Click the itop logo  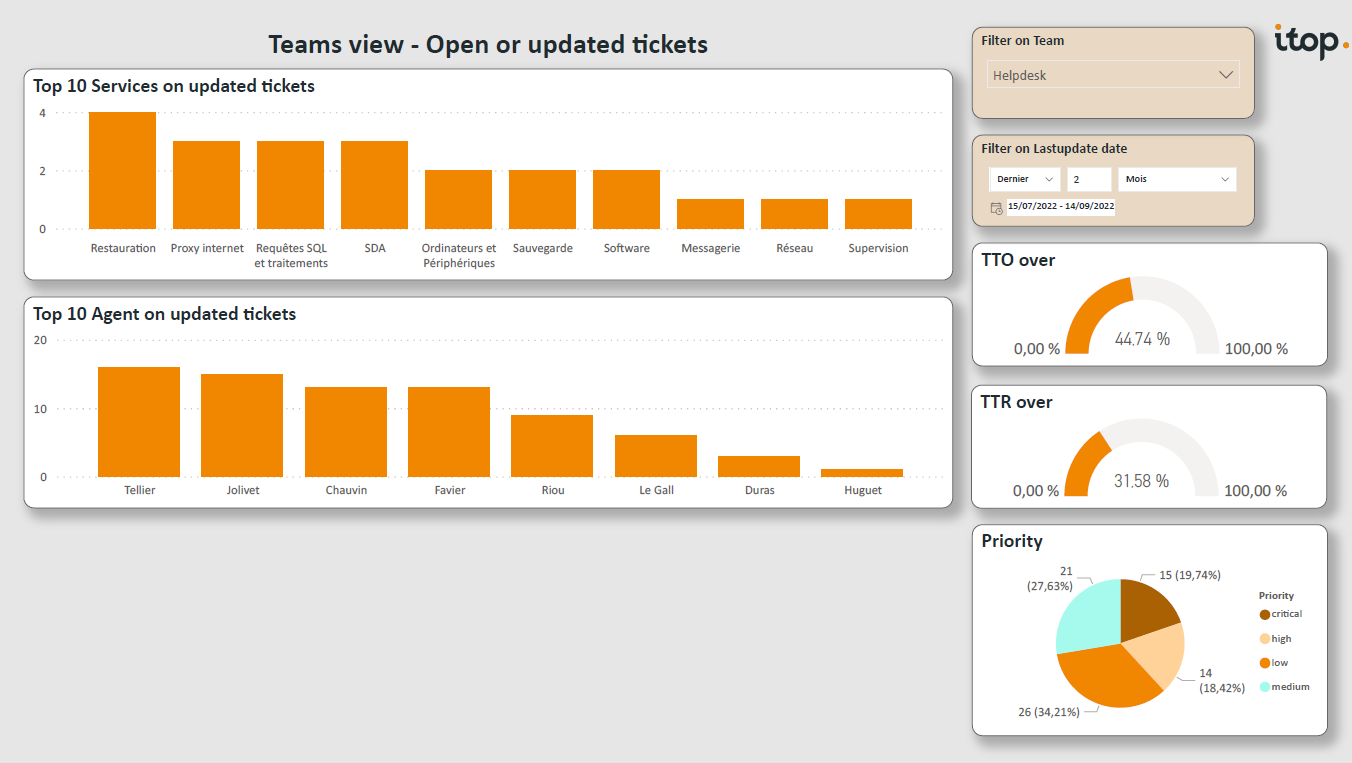click(1311, 42)
